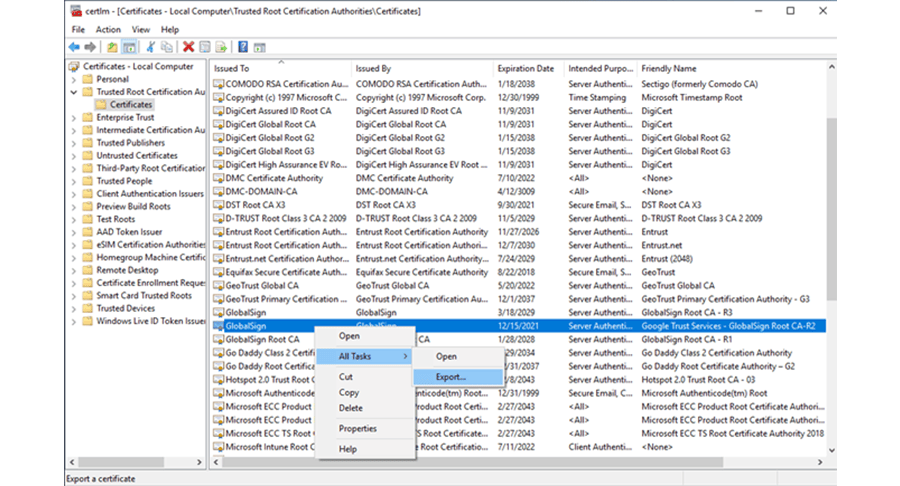Click the Remote Desktop folder icon
The image size is (900, 486).
87,270
